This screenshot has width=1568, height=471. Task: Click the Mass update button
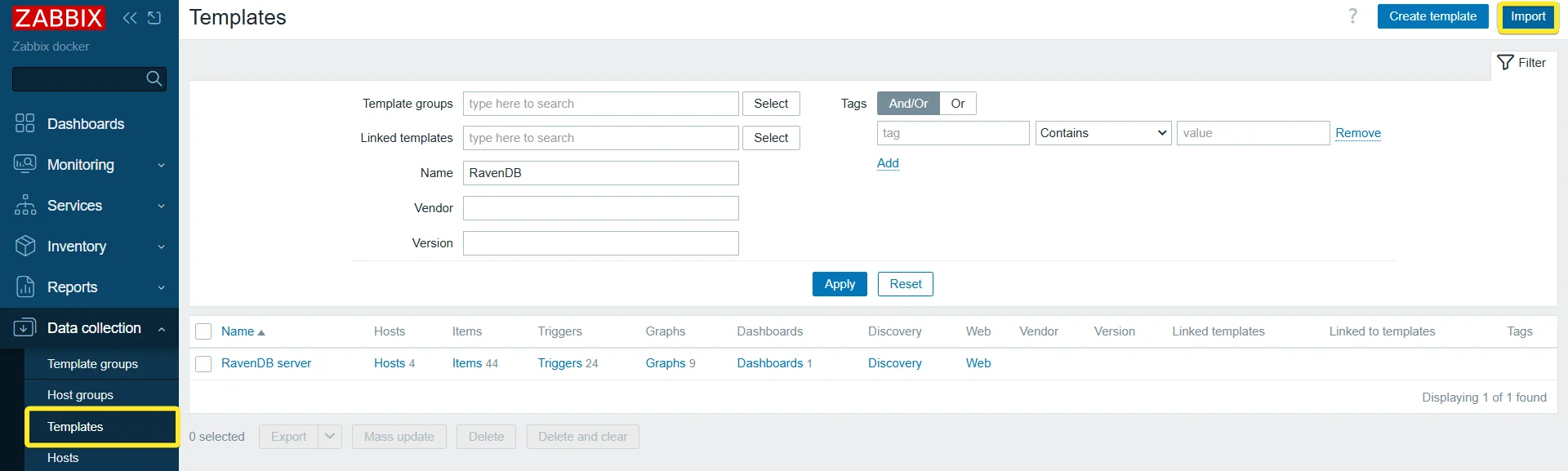point(399,437)
